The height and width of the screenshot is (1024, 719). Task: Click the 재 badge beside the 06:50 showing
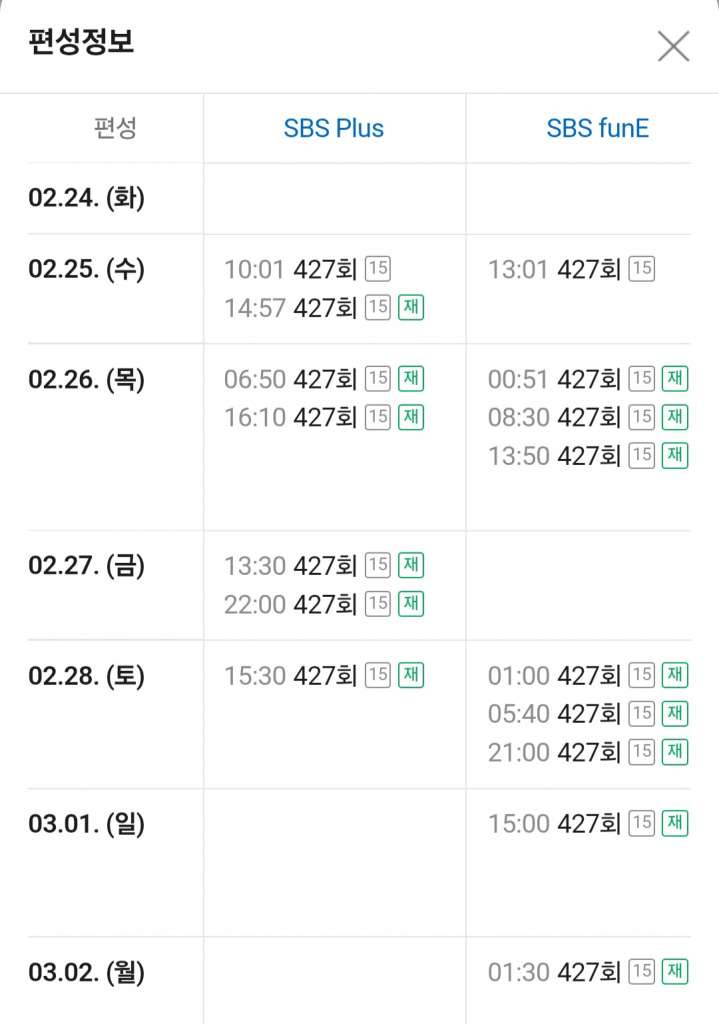click(x=410, y=379)
